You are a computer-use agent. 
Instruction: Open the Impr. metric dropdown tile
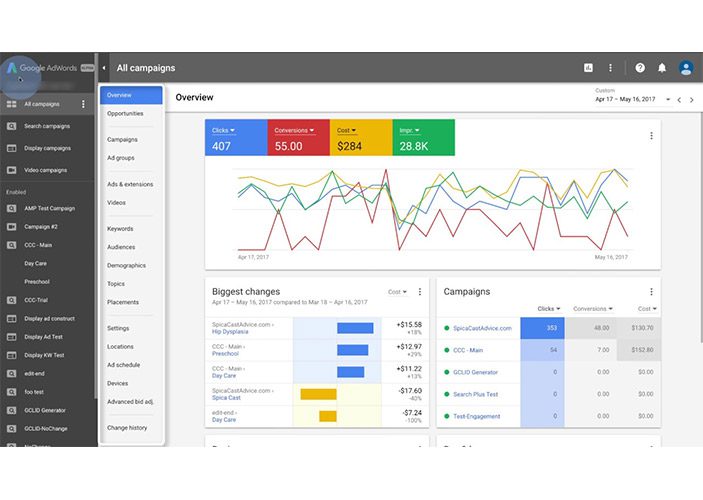coord(423,138)
